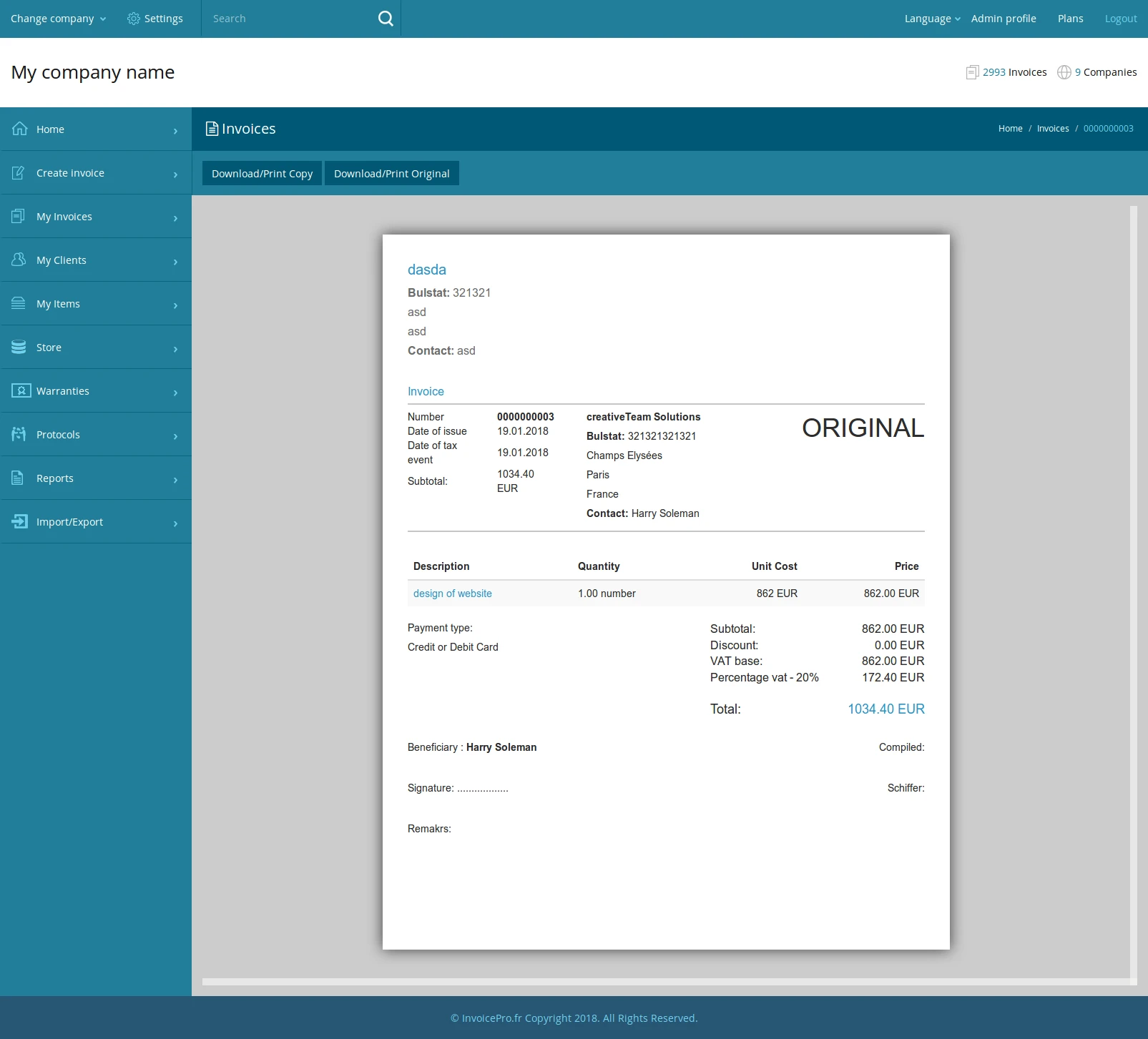
Task: Open the Language dropdown
Action: [933, 19]
